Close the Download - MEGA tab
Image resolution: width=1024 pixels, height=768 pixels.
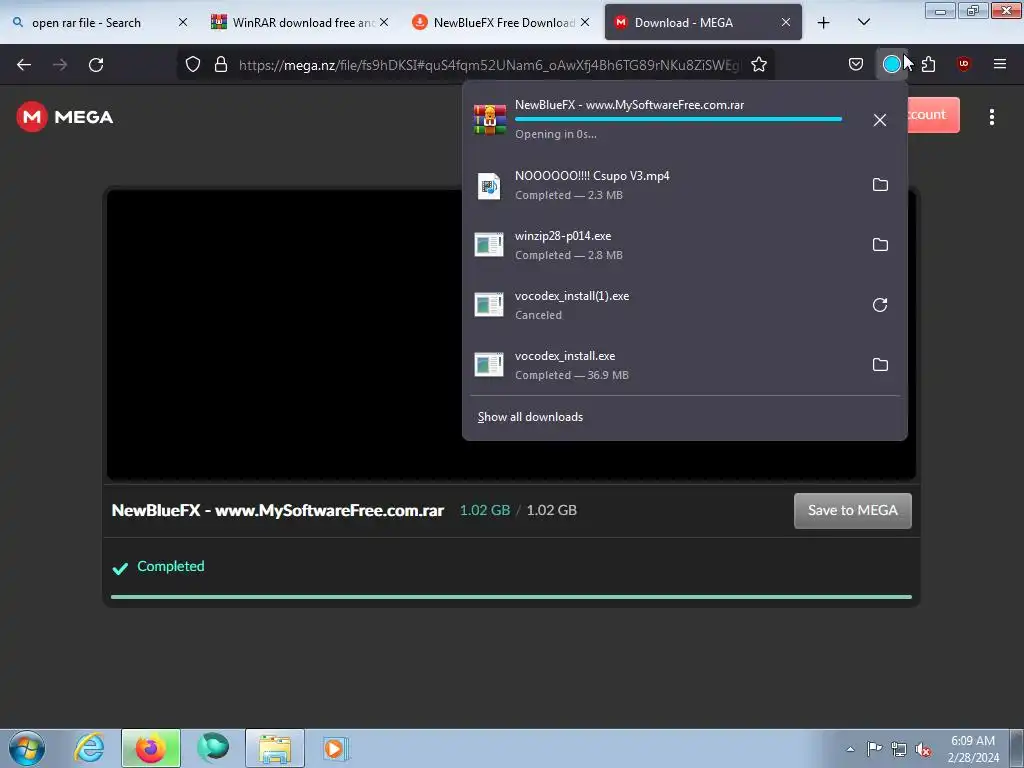coord(786,22)
